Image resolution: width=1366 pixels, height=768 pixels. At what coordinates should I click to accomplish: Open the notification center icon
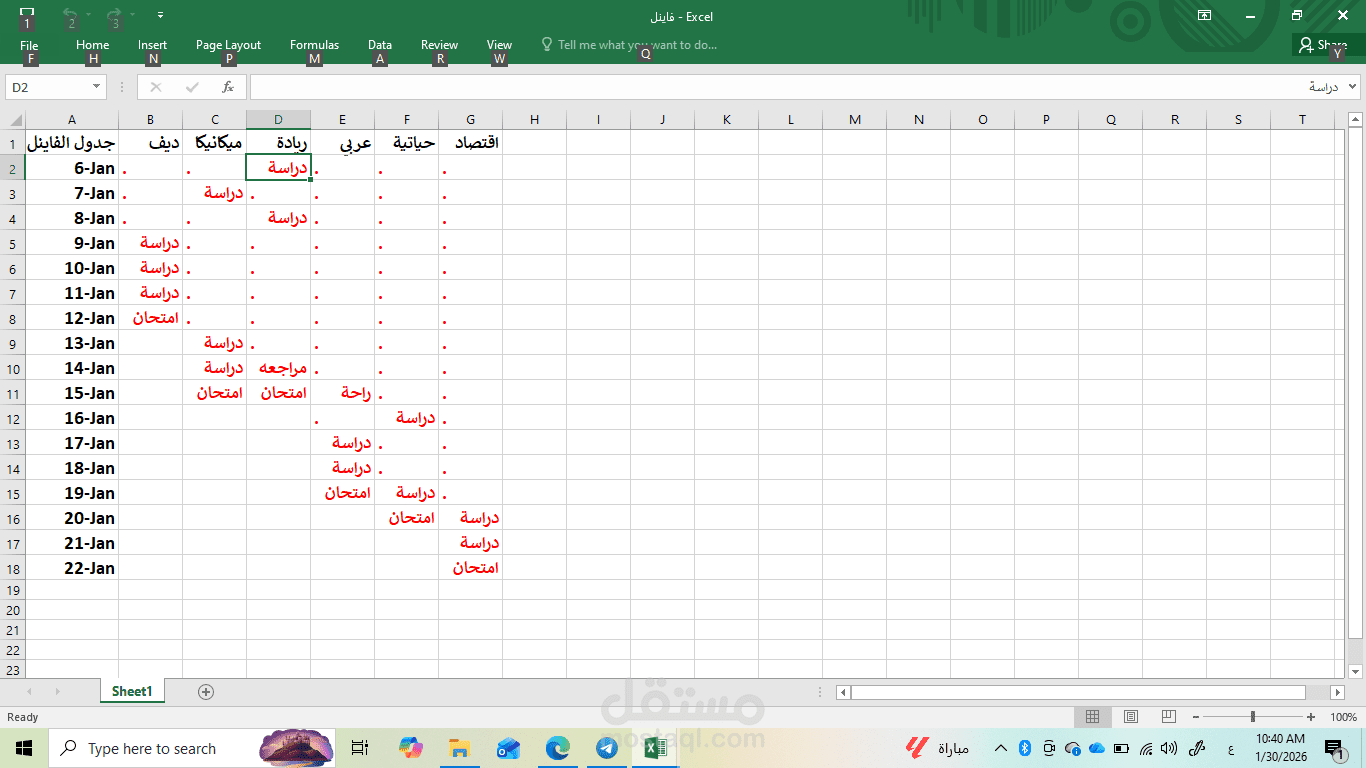[1333, 748]
